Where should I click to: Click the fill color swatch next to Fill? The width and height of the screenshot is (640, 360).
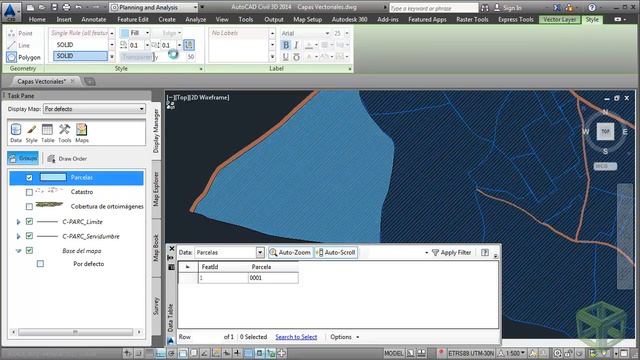point(124,33)
